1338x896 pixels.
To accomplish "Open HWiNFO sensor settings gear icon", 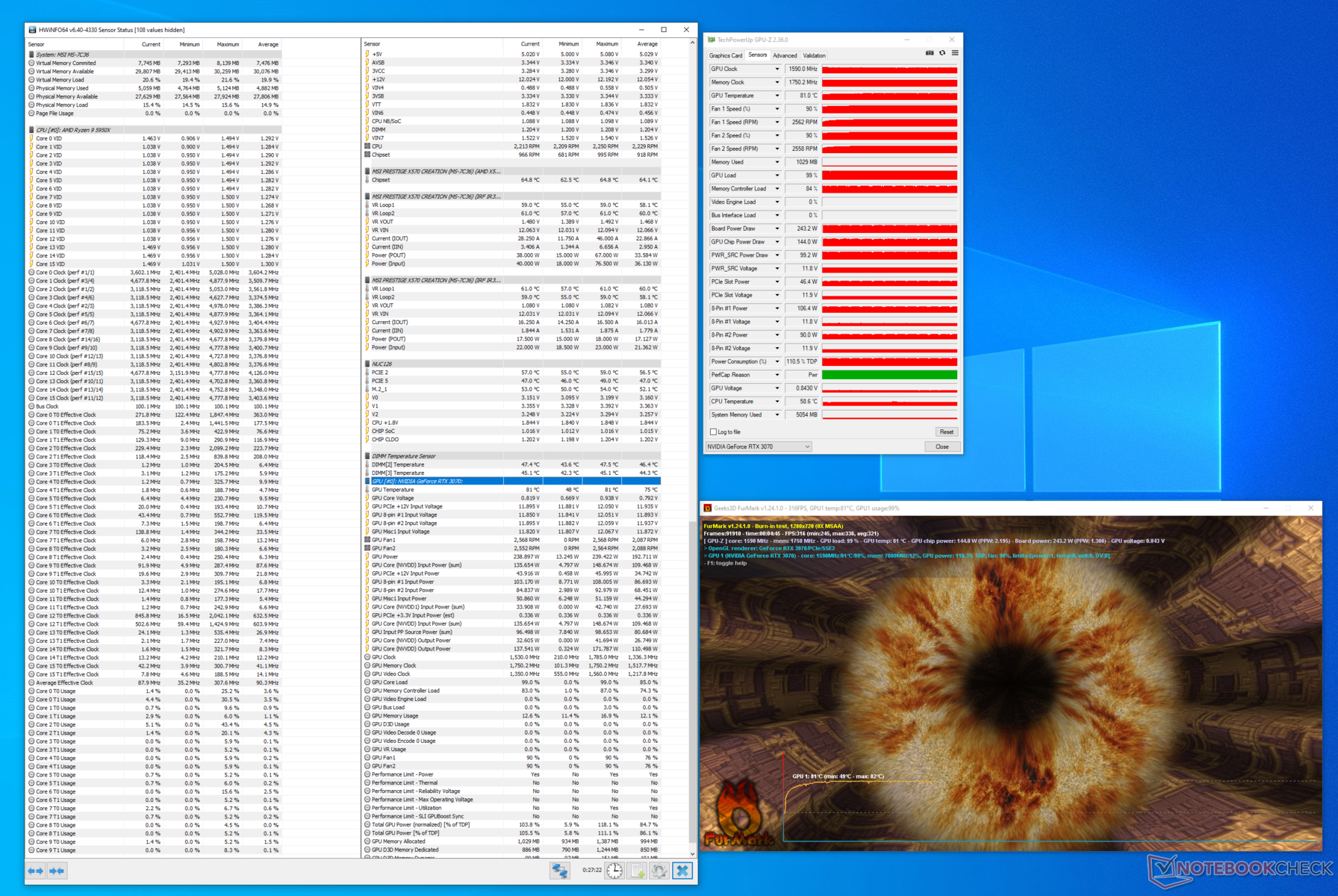I will 660,871.
